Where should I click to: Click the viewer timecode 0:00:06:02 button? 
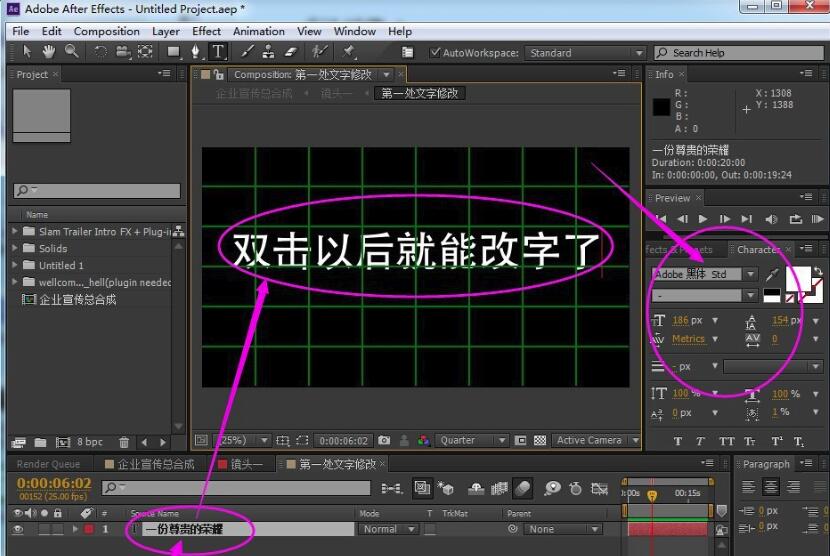pos(343,441)
